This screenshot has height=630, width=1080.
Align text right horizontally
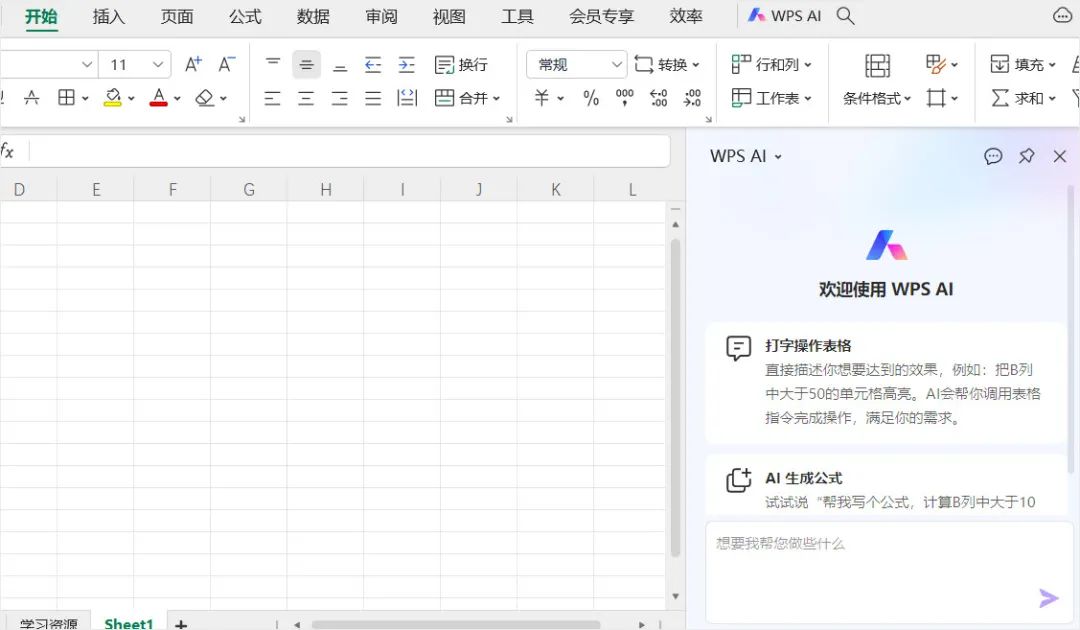tap(340, 98)
